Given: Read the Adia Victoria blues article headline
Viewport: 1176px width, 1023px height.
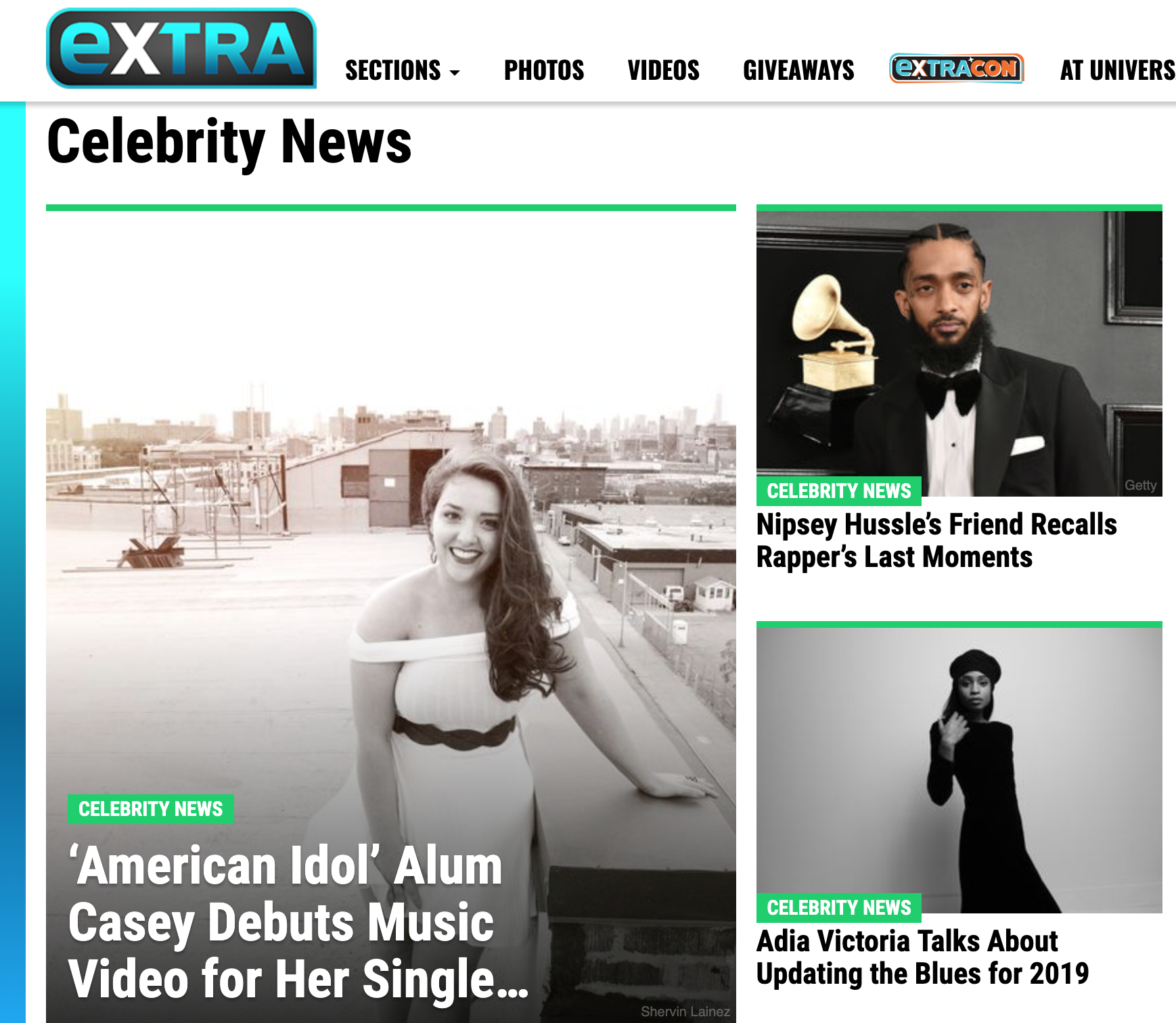Looking at the screenshot, I should 922,957.
